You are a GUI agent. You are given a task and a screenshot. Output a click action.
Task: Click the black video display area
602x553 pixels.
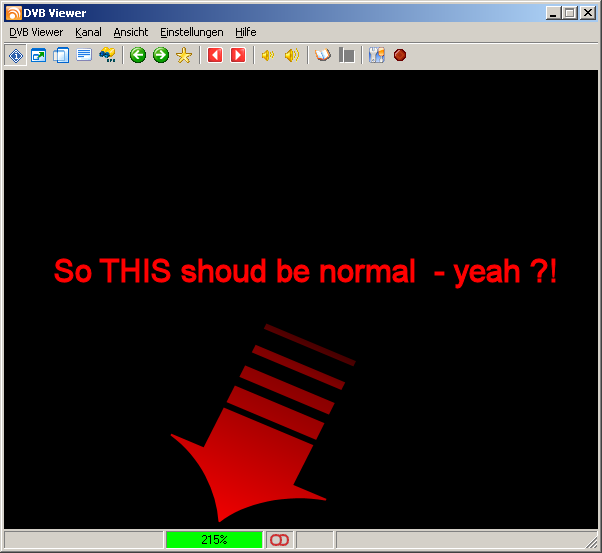(x=301, y=300)
